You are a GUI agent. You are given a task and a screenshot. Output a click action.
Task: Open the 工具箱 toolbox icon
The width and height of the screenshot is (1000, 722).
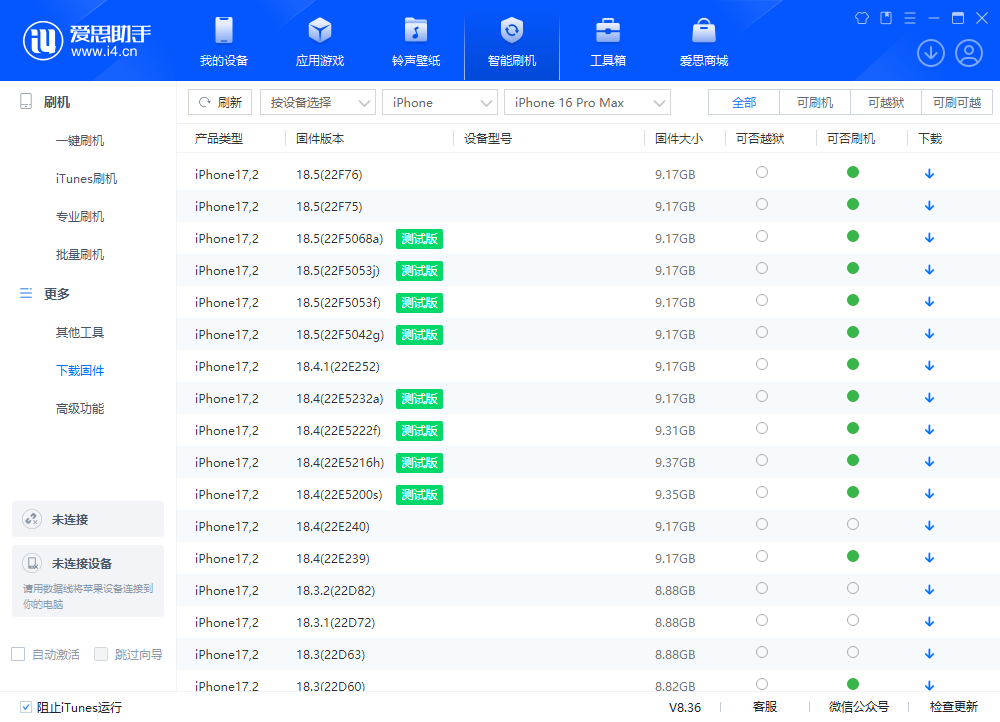(x=608, y=30)
